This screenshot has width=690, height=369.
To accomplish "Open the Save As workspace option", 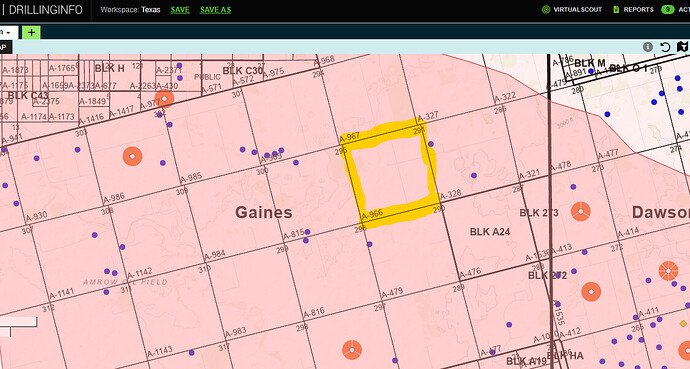I will (x=215, y=10).
